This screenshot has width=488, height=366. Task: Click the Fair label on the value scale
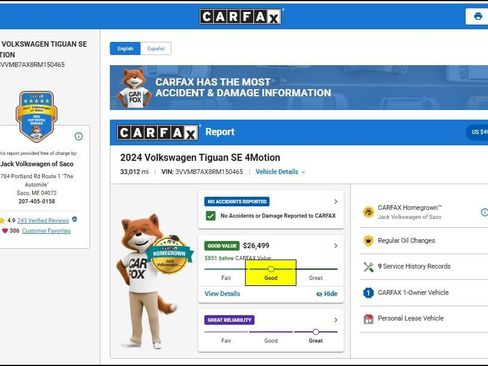coord(226,278)
